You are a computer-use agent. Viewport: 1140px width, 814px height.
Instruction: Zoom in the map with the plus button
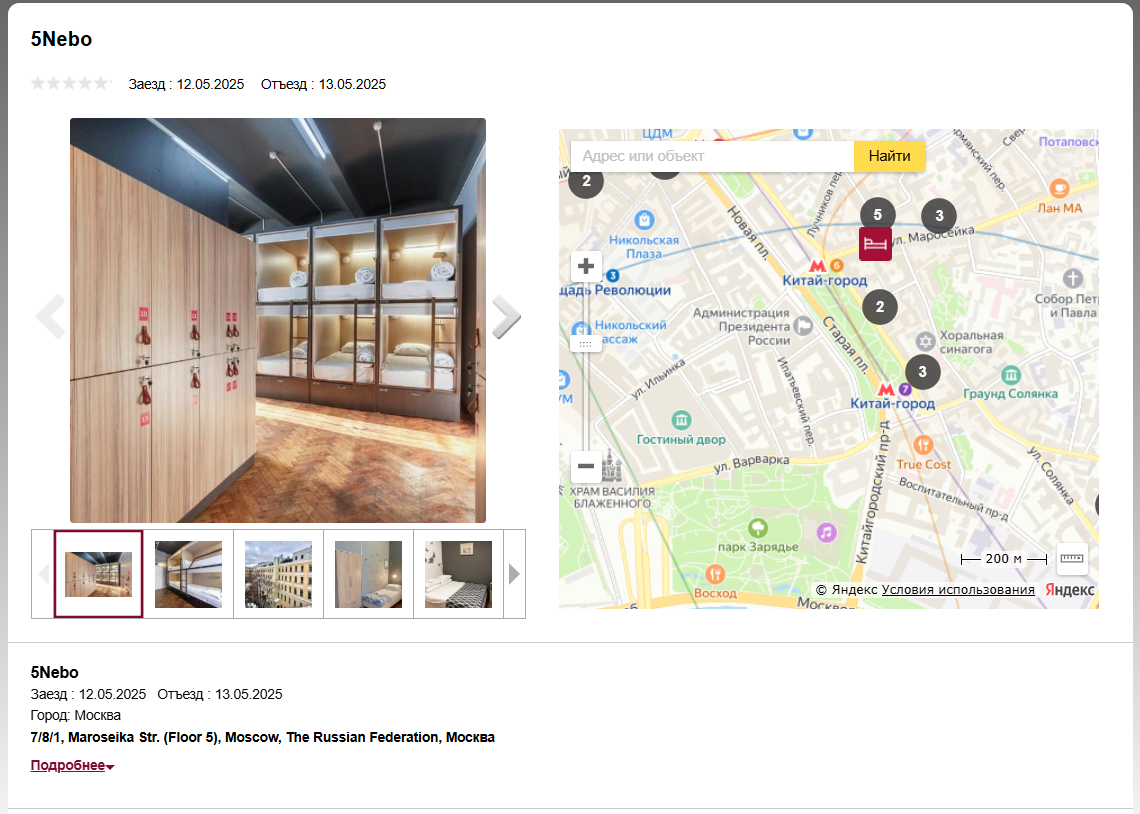point(586,267)
